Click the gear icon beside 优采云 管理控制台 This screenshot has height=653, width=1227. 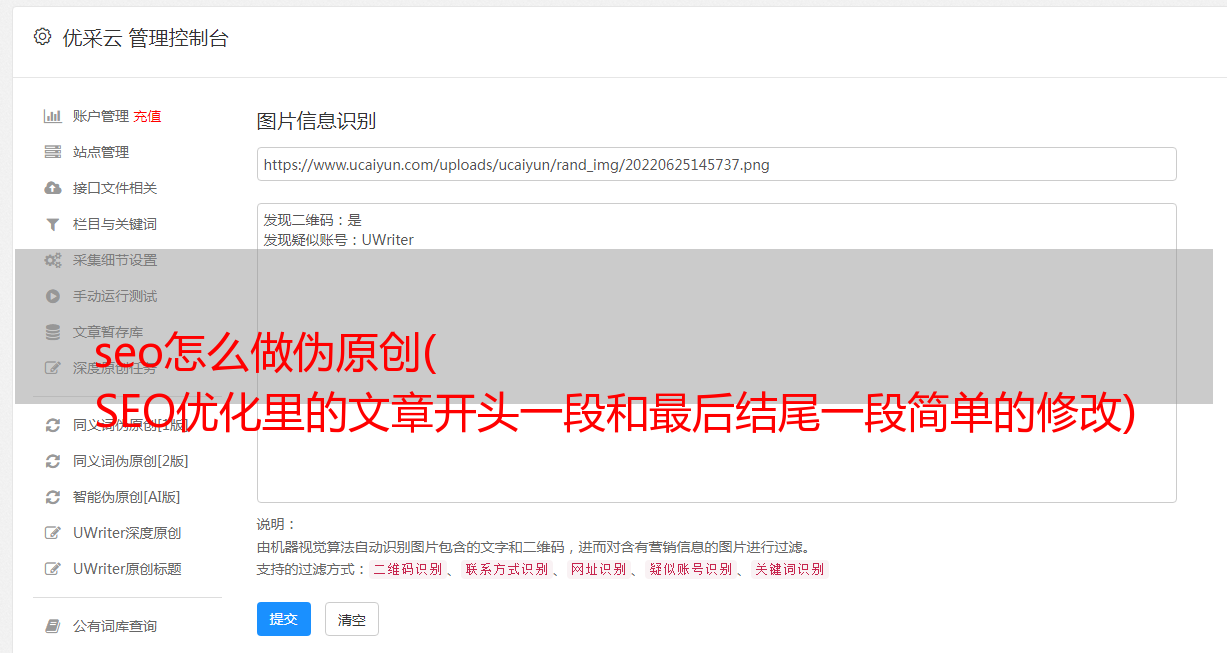pos(42,37)
